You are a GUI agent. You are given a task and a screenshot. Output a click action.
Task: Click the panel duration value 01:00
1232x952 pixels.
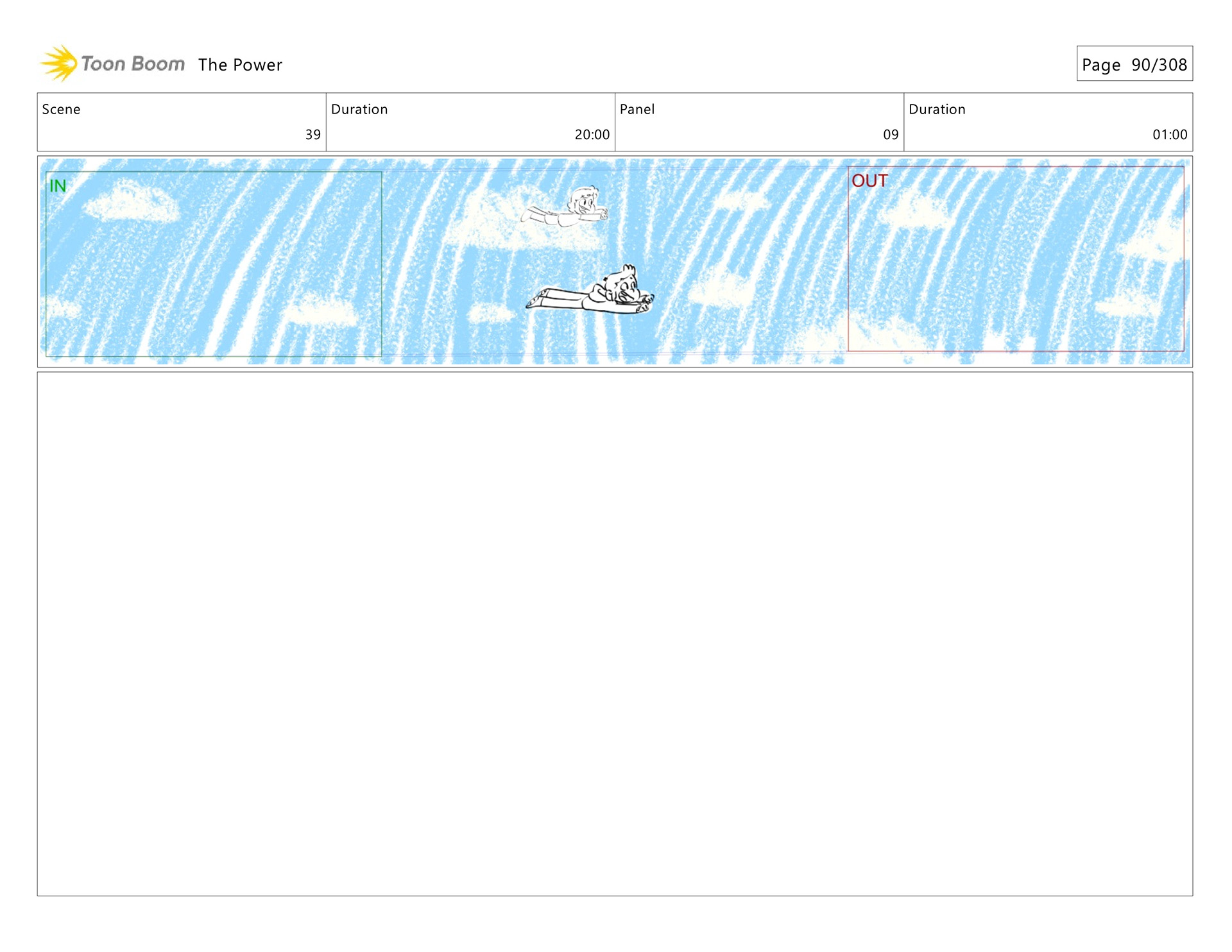coord(1169,135)
